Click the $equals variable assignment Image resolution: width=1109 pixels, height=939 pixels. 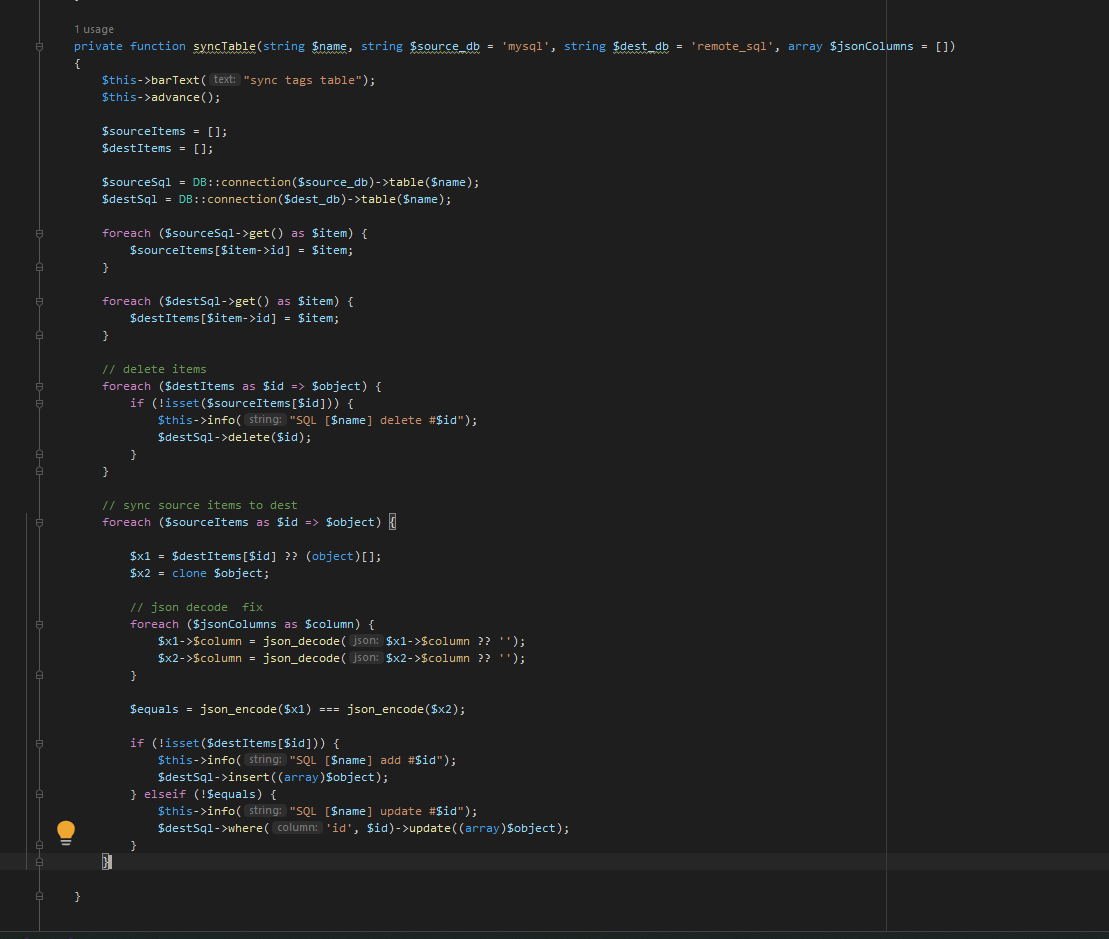click(x=153, y=709)
